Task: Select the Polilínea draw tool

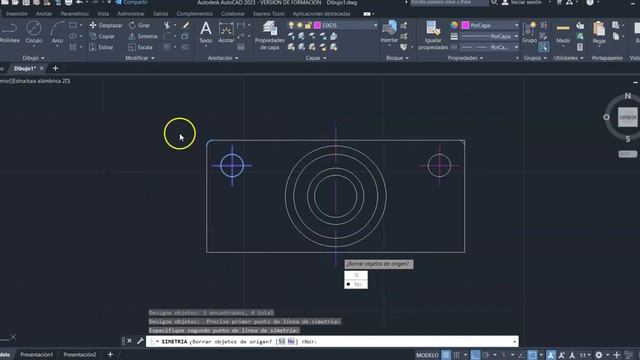Action: 9,33
